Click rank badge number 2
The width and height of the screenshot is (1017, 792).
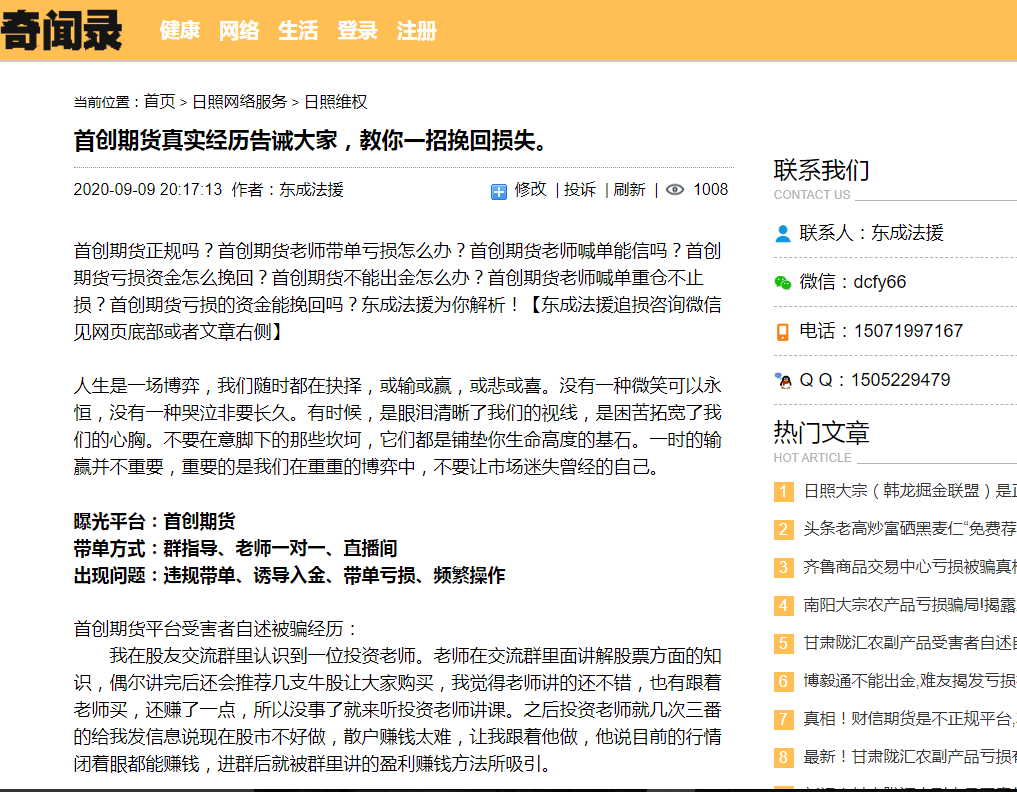[784, 530]
